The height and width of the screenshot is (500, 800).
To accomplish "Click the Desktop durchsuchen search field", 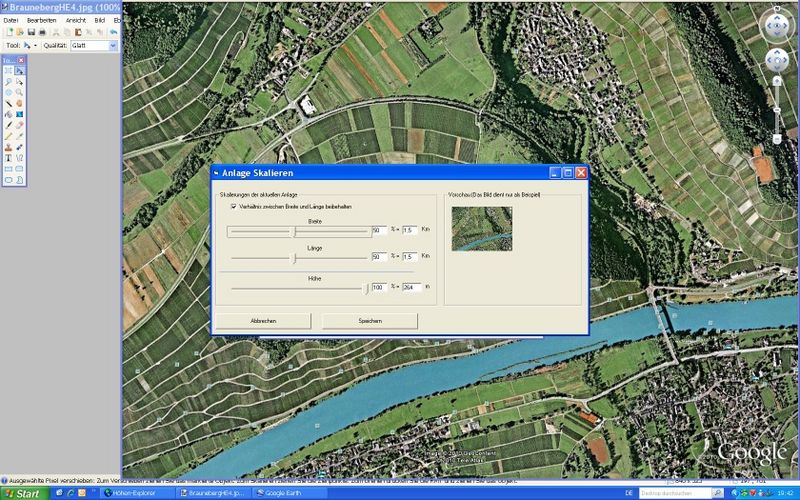I will [x=675, y=493].
